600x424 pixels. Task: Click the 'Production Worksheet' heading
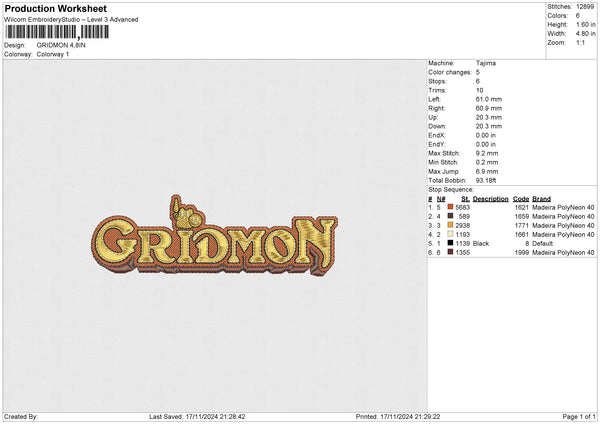coord(55,8)
